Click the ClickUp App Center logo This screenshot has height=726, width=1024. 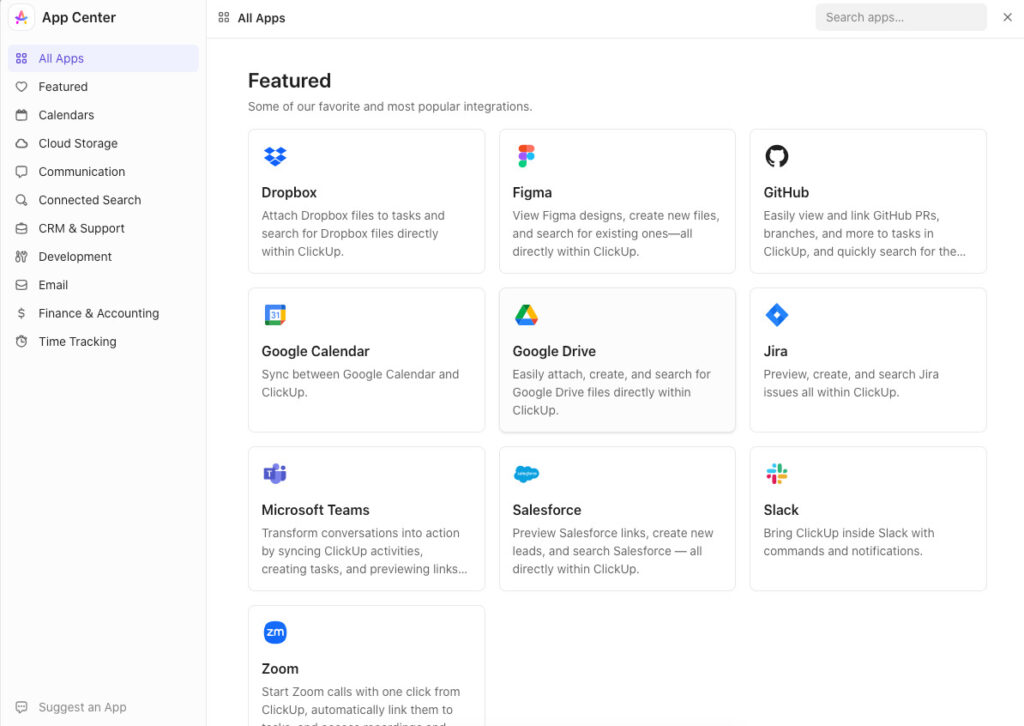click(22, 18)
